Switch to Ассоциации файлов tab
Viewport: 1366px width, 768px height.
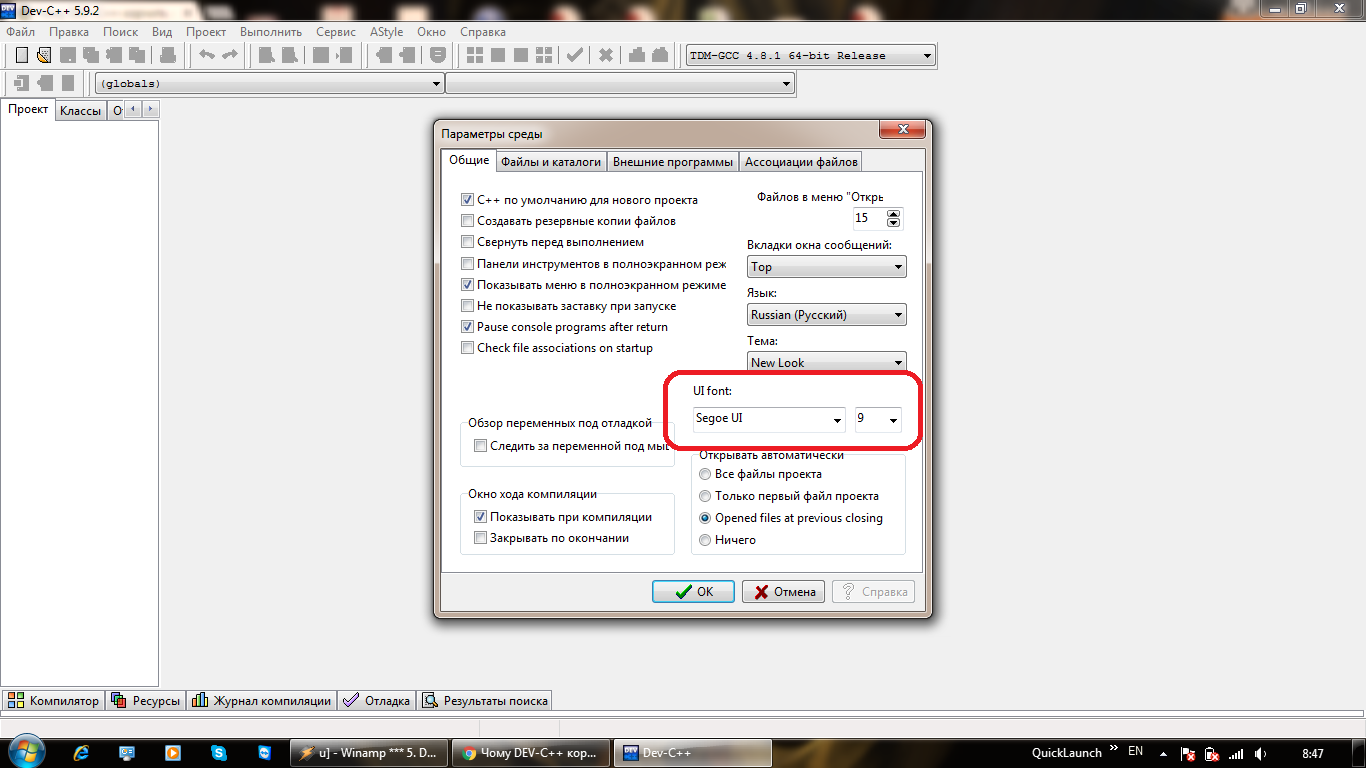(x=801, y=161)
